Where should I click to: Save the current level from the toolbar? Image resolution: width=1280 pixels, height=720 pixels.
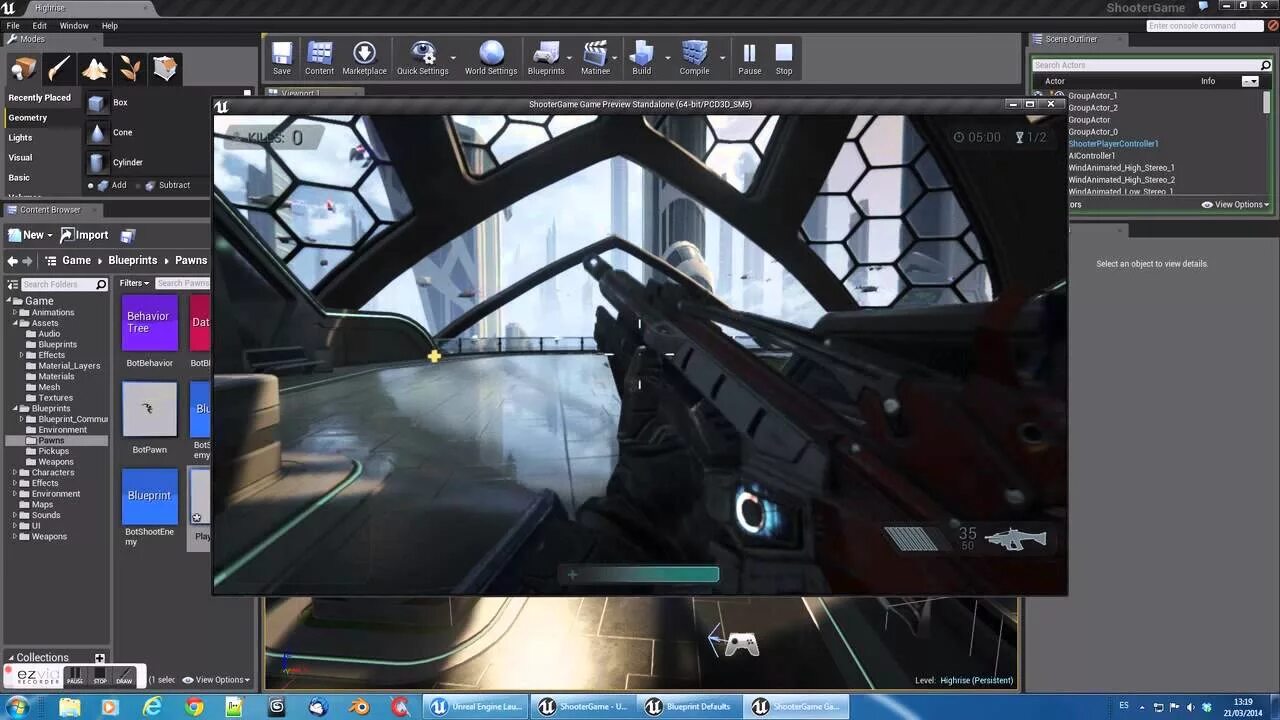point(282,58)
